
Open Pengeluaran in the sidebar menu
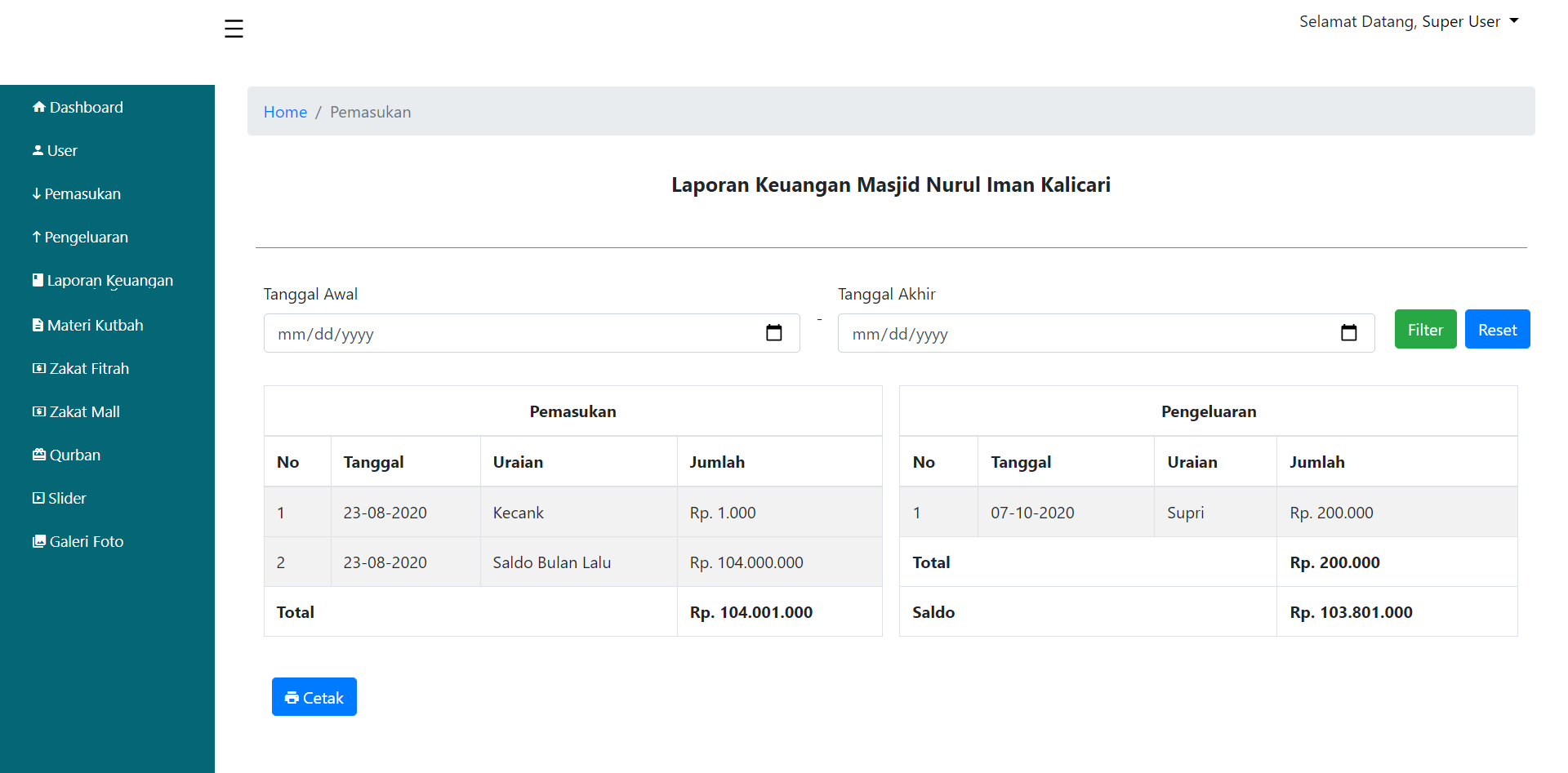pos(86,238)
